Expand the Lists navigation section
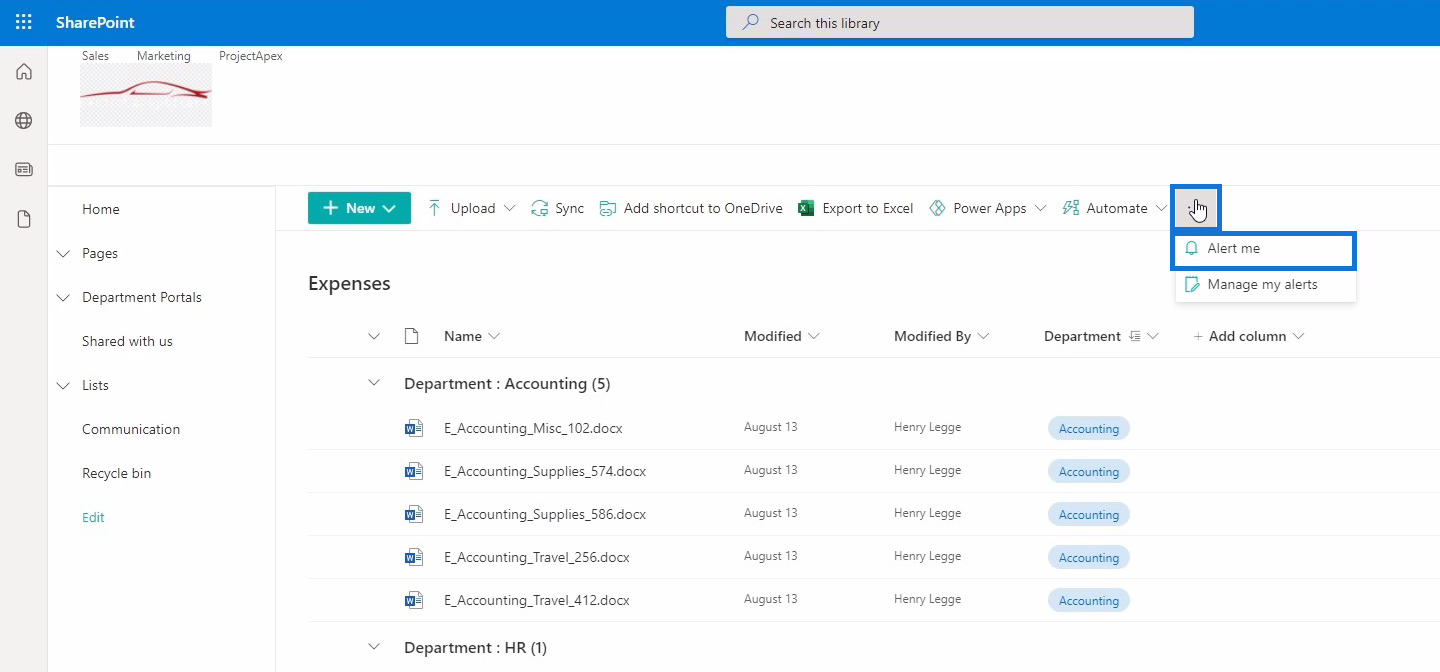 (64, 386)
